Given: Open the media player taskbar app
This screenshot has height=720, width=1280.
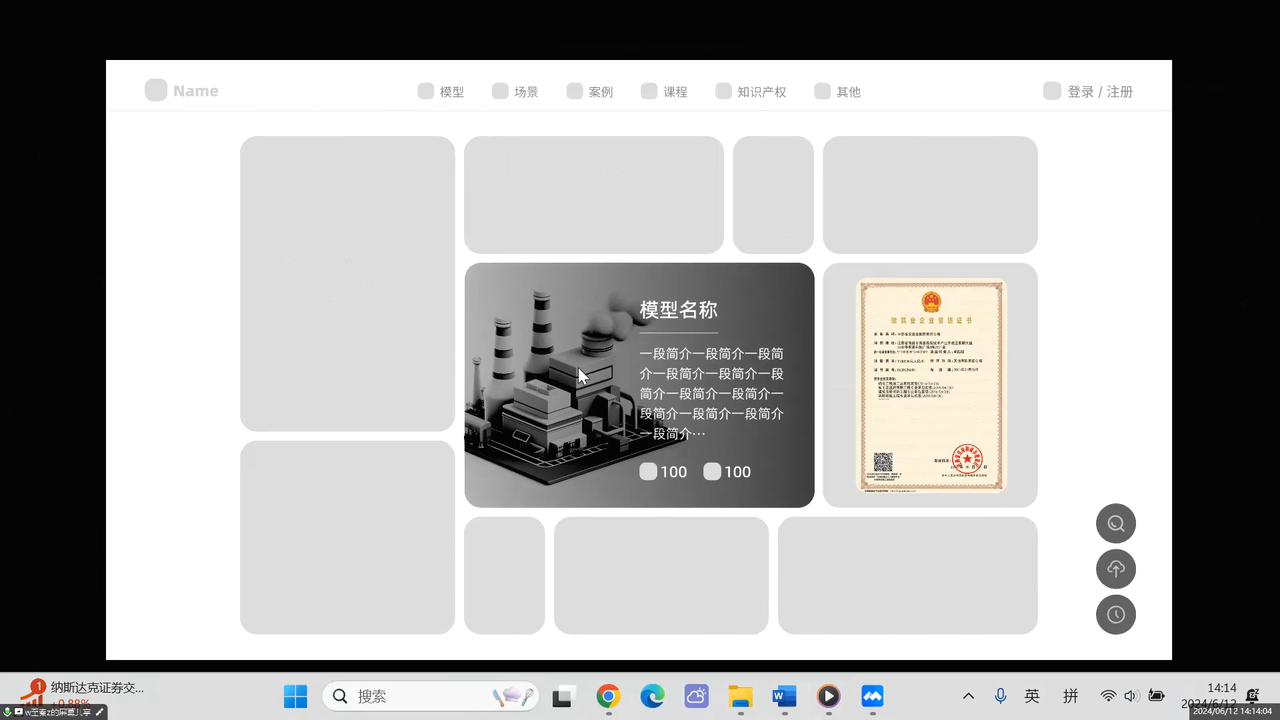Looking at the screenshot, I should click(x=828, y=696).
